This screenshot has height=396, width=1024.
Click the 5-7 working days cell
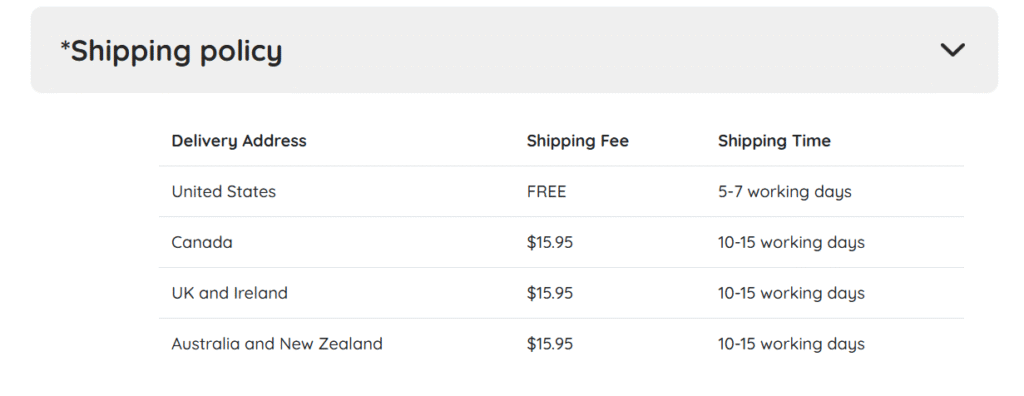click(x=785, y=192)
